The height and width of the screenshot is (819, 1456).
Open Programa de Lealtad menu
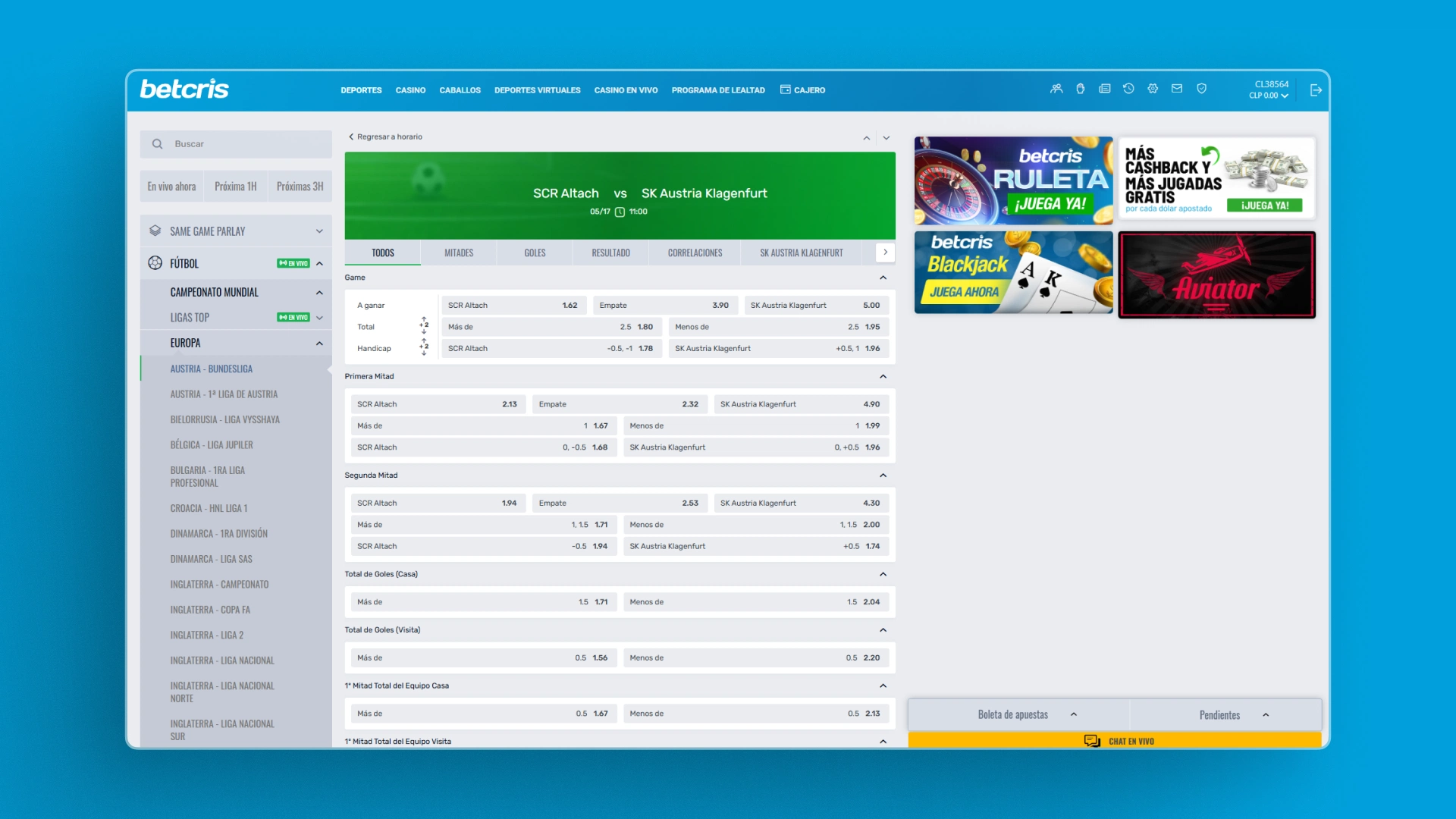click(718, 90)
